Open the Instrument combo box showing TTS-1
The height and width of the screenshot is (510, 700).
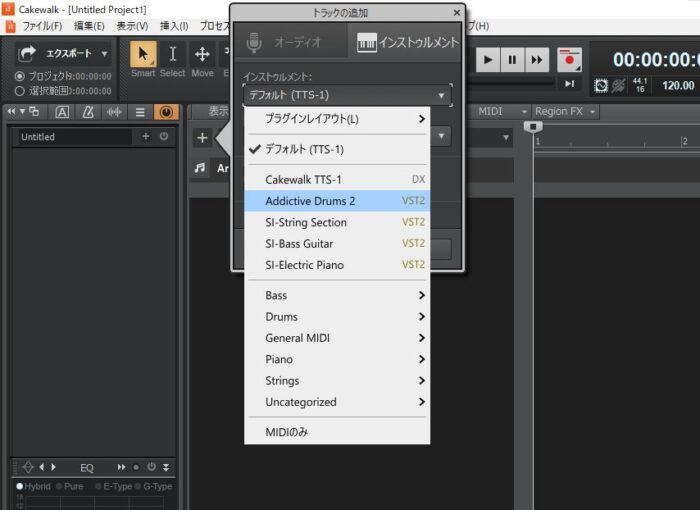pos(347,95)
